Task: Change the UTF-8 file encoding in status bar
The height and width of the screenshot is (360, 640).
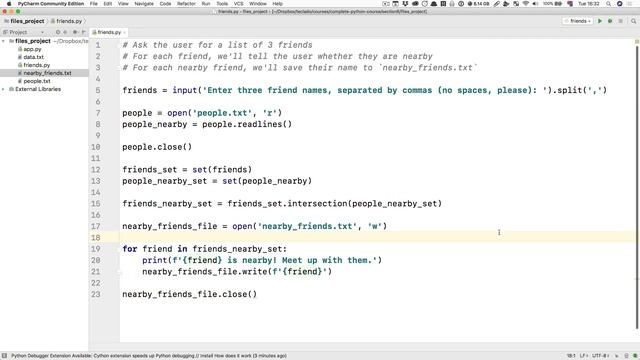Action: (600, 356)
